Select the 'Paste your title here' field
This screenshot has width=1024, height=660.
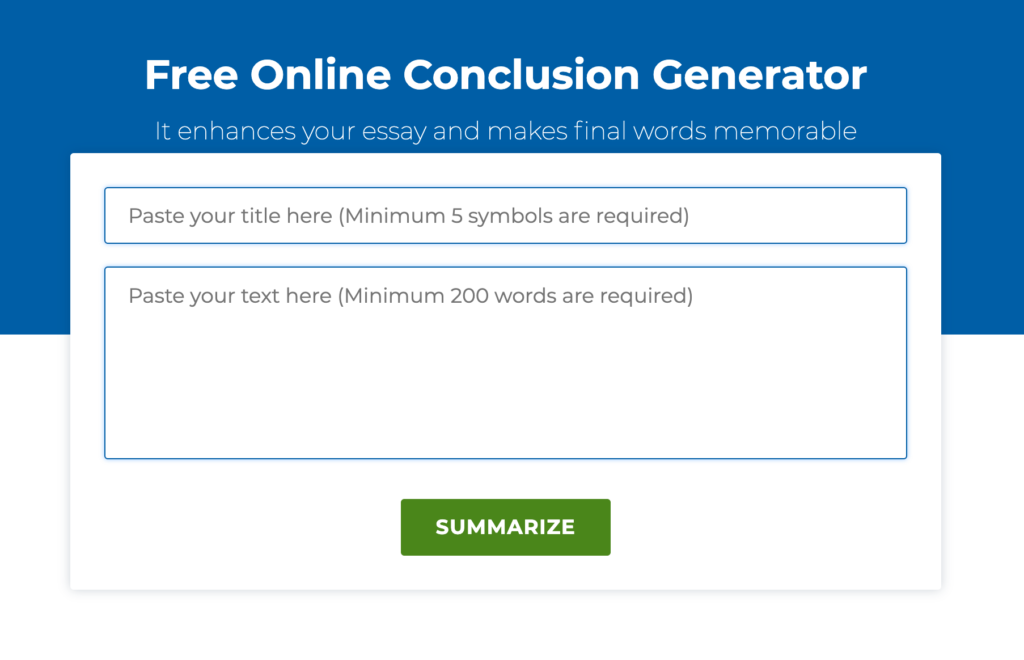tap(505, 215)
